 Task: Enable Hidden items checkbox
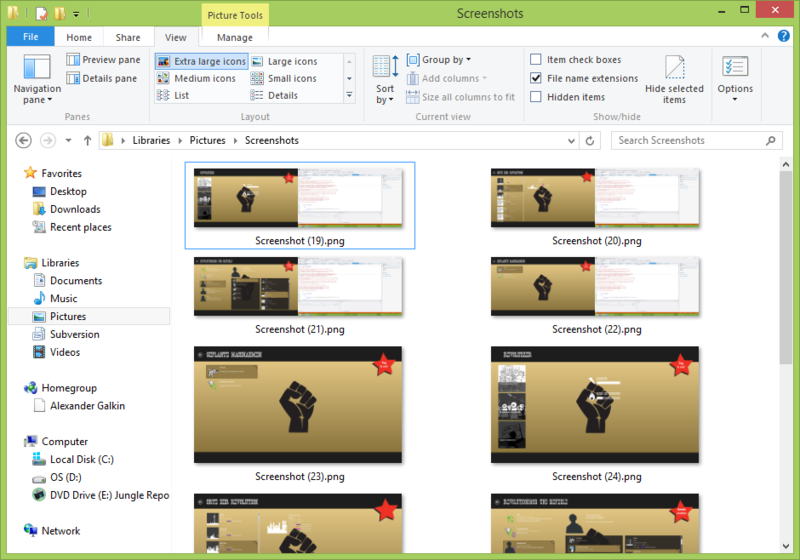tap(536, 96)
